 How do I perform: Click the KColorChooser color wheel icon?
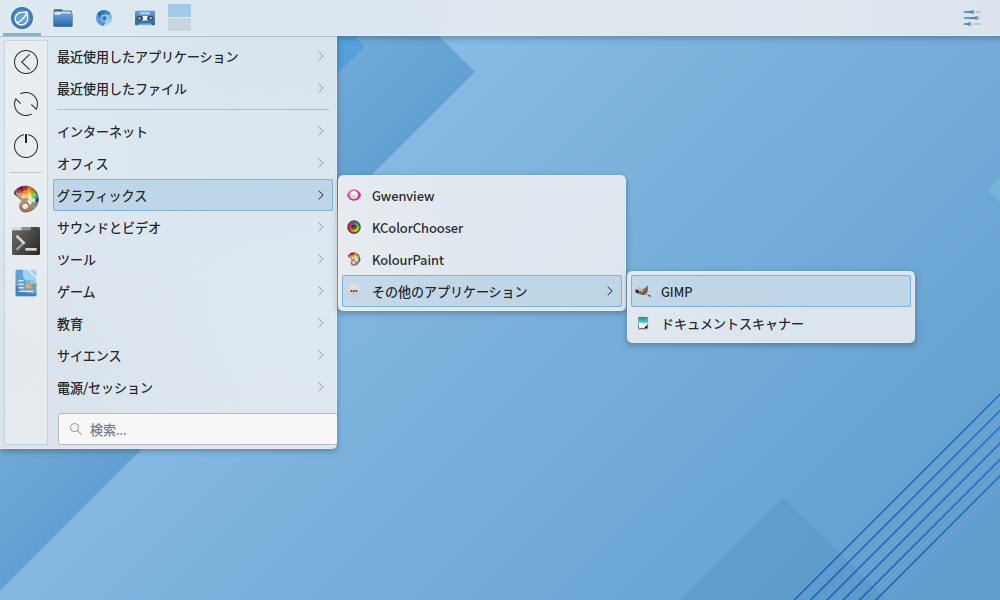[354, 227]
